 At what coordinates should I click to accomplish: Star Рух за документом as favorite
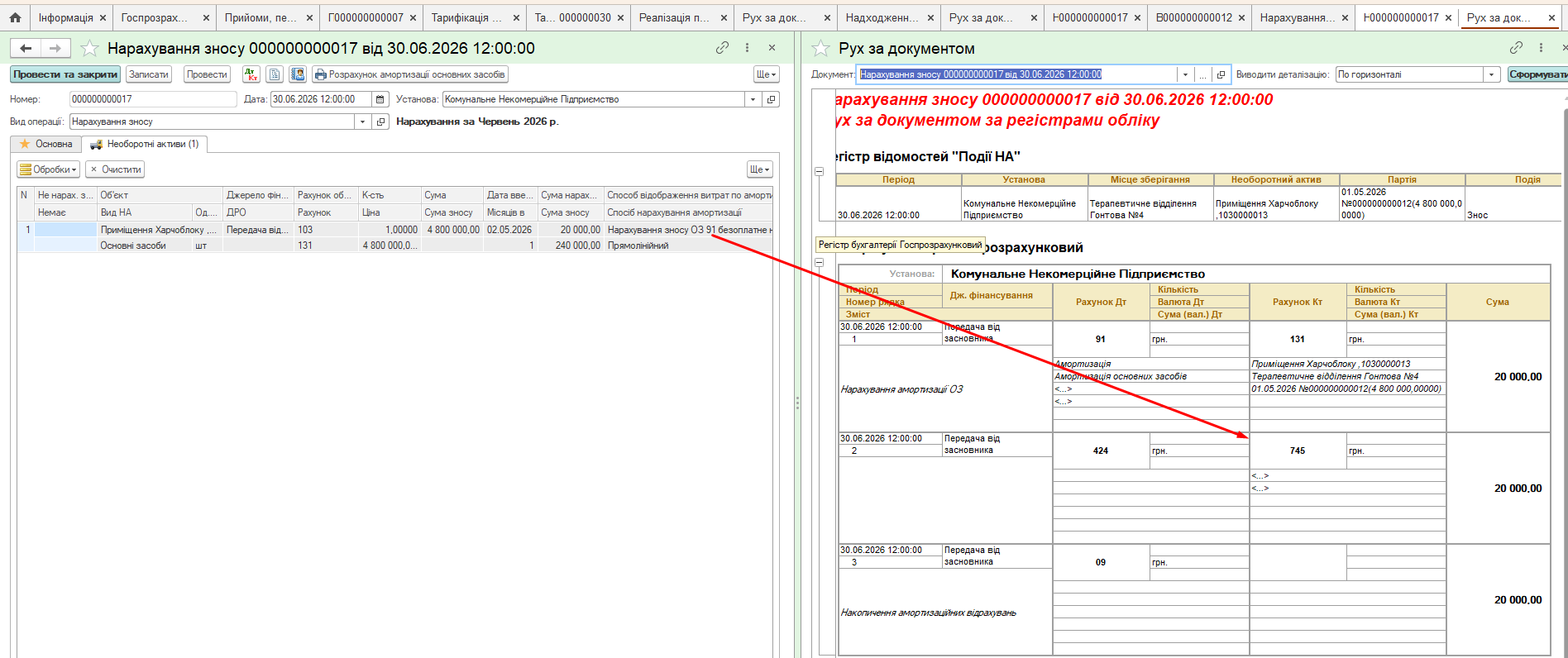coord(820,49)
